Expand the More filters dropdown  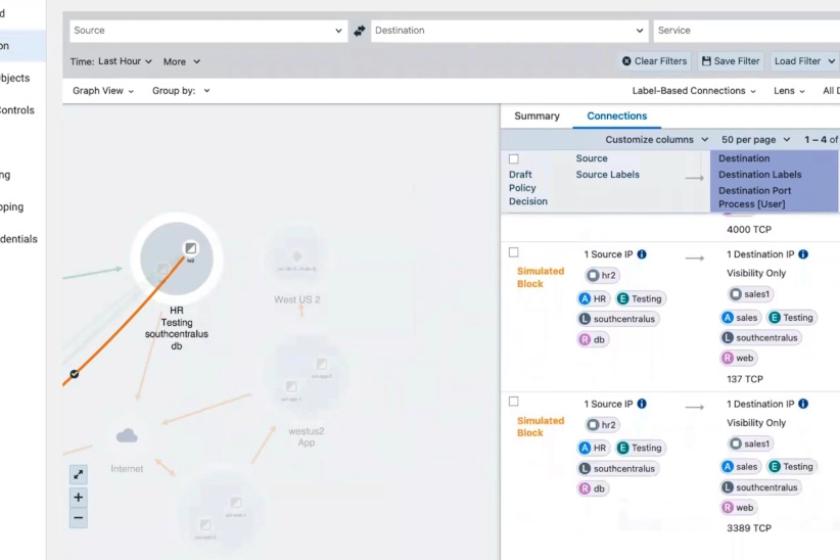pos(182,62)
